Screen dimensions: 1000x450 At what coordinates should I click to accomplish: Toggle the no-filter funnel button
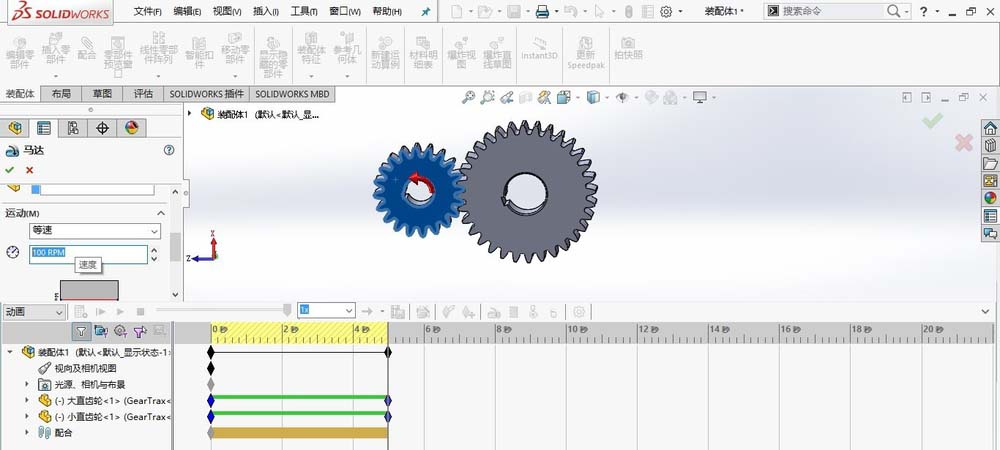tap(81, 331)
